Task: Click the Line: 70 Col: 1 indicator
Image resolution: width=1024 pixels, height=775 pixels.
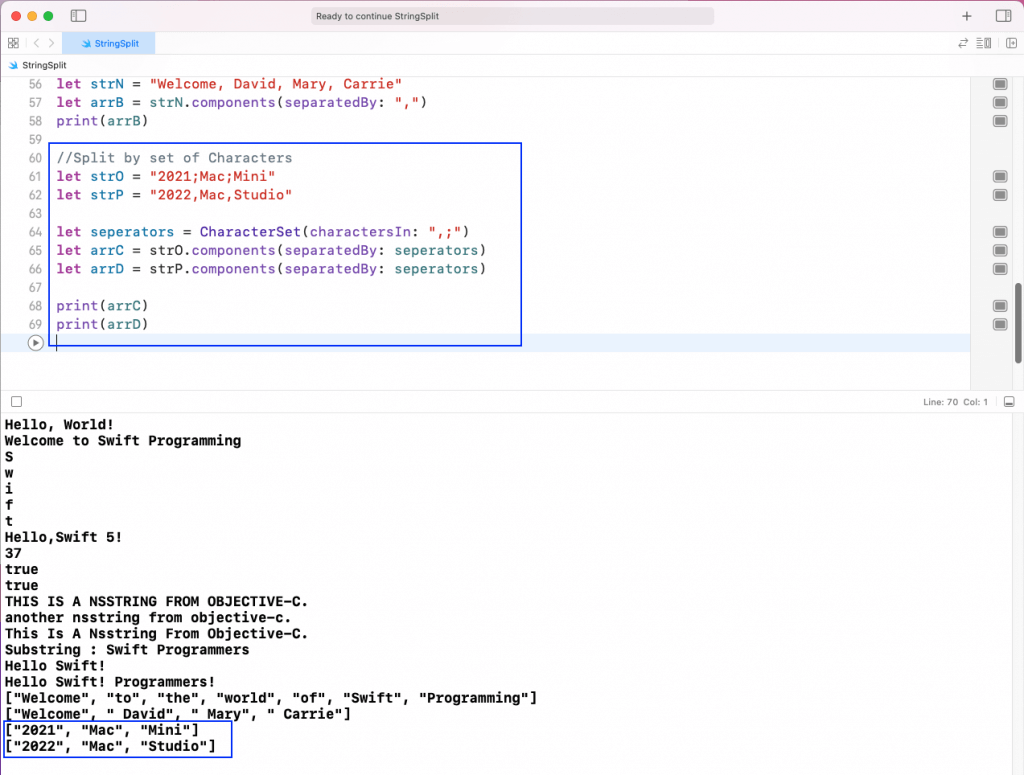Action: pos(957,402)
